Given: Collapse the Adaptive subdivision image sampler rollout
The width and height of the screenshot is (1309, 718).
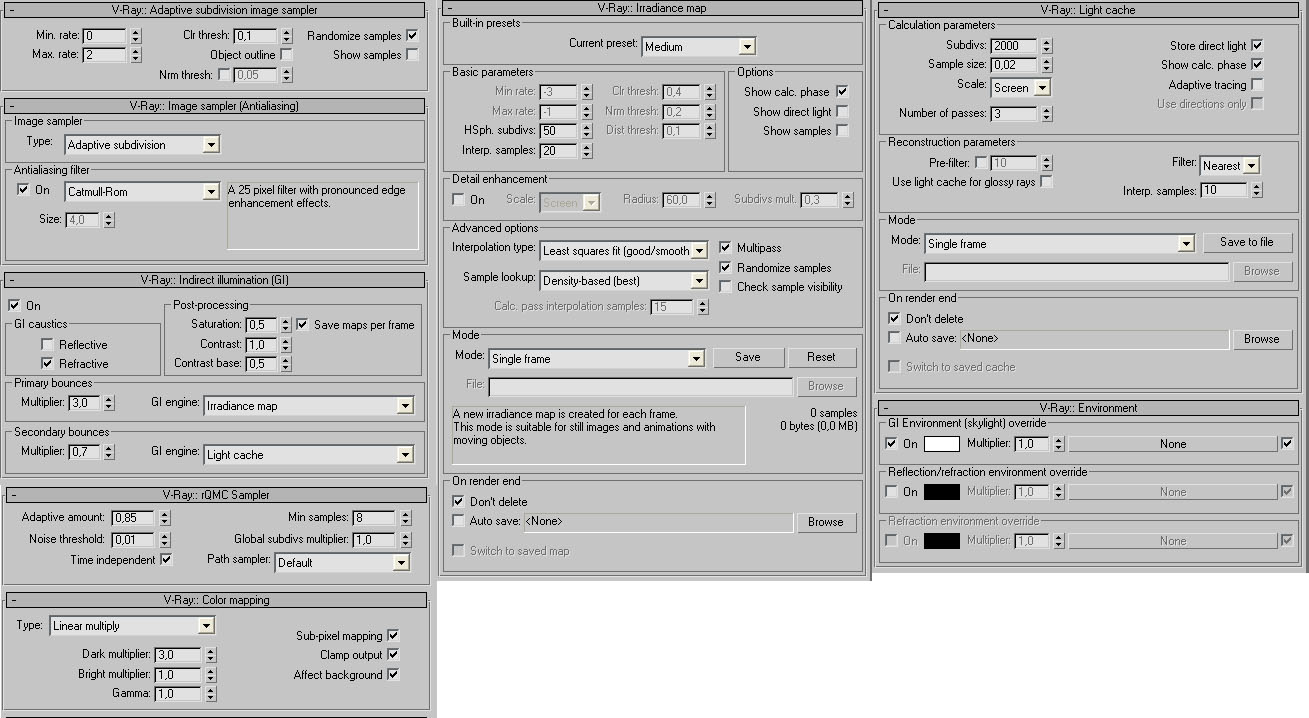Looking at the screenshot, I should click(x=214, y=10).
